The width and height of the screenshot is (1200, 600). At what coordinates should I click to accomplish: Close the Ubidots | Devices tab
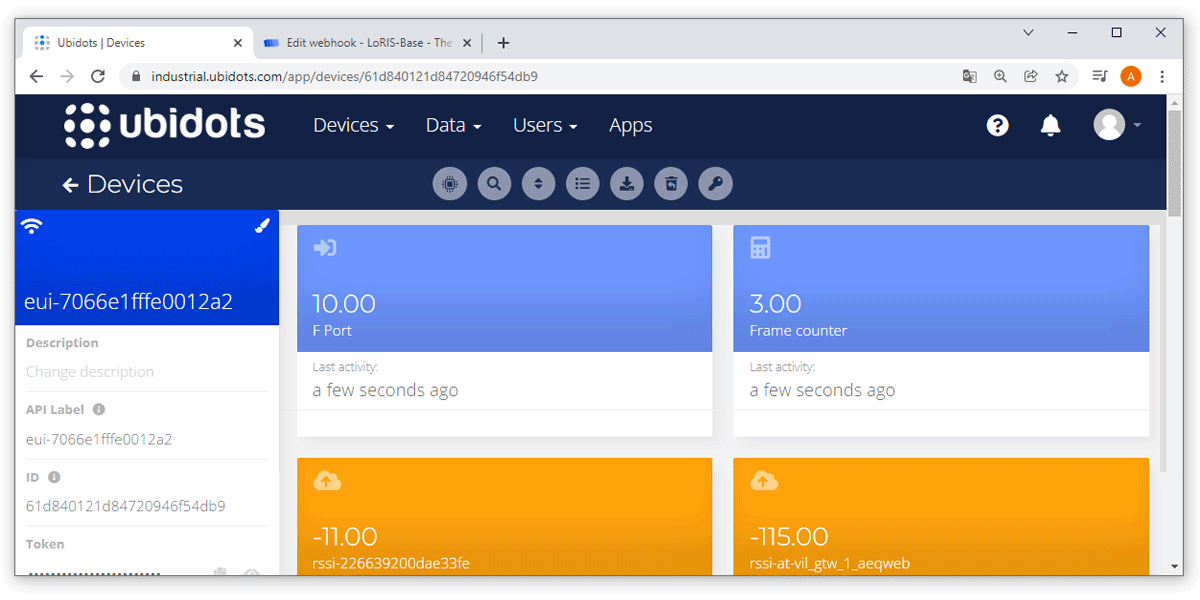click(238, 43)
